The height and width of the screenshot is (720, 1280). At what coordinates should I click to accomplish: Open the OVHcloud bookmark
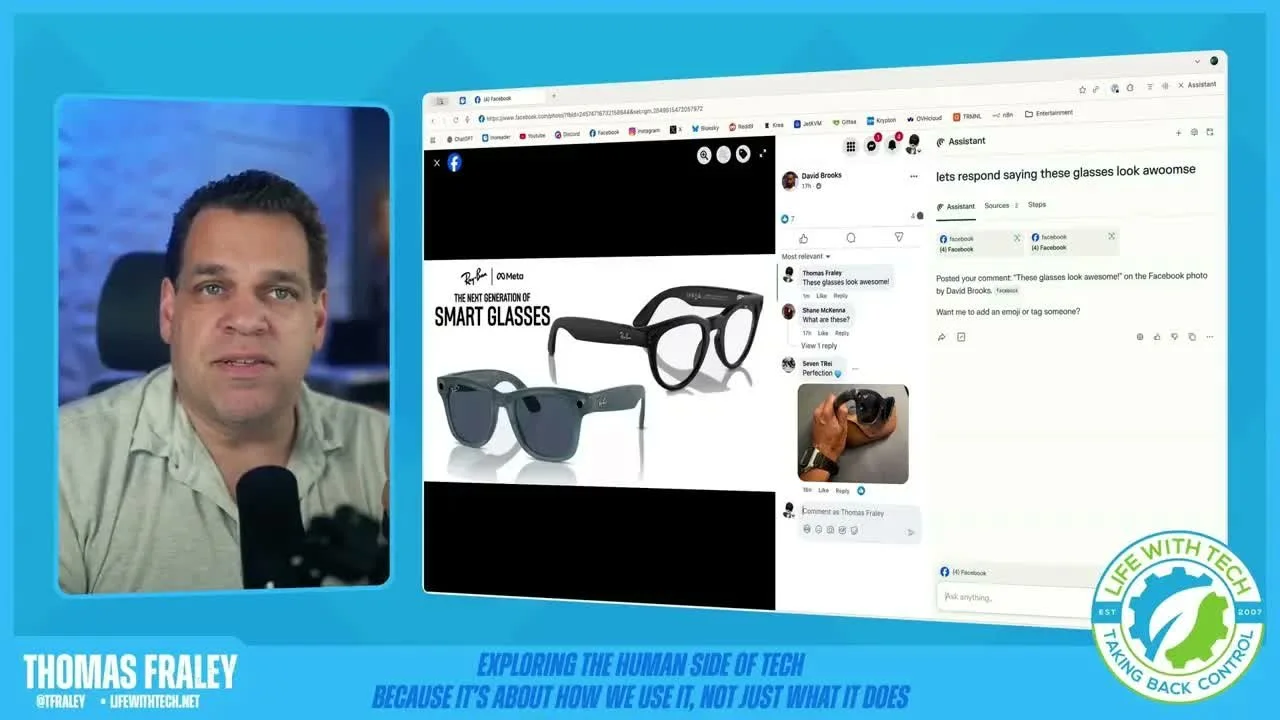(924, 119)
